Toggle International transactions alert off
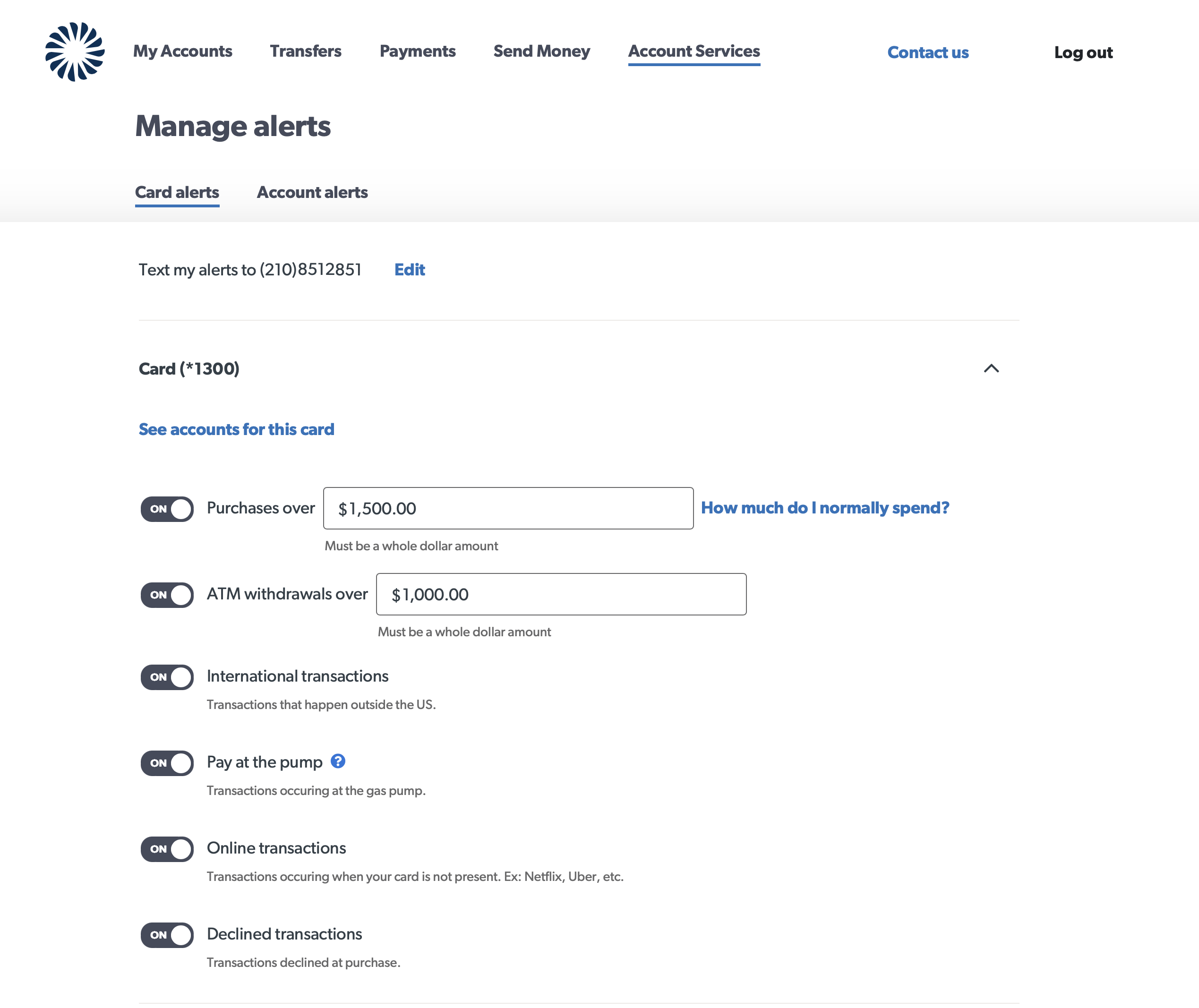The width and height of the screenshot is (1199, 1008). pyautogui.click(x=167, y=677)
